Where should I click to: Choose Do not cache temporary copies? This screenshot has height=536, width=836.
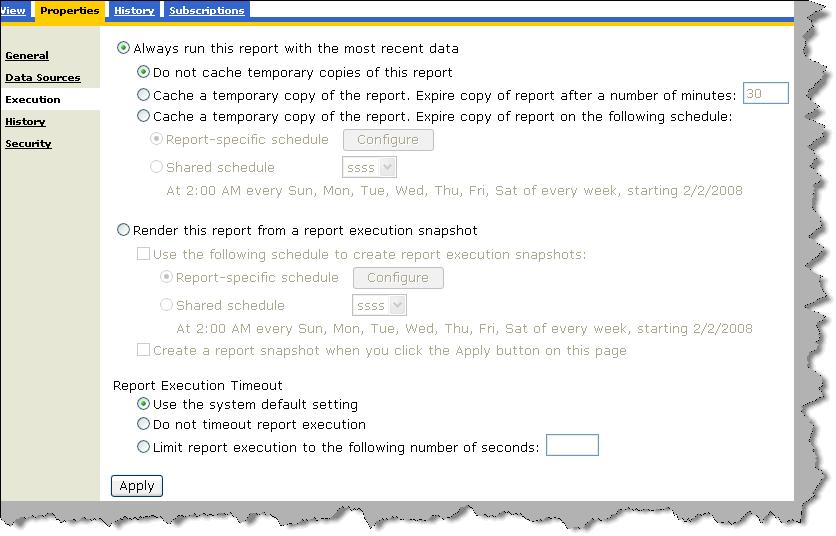143,71
